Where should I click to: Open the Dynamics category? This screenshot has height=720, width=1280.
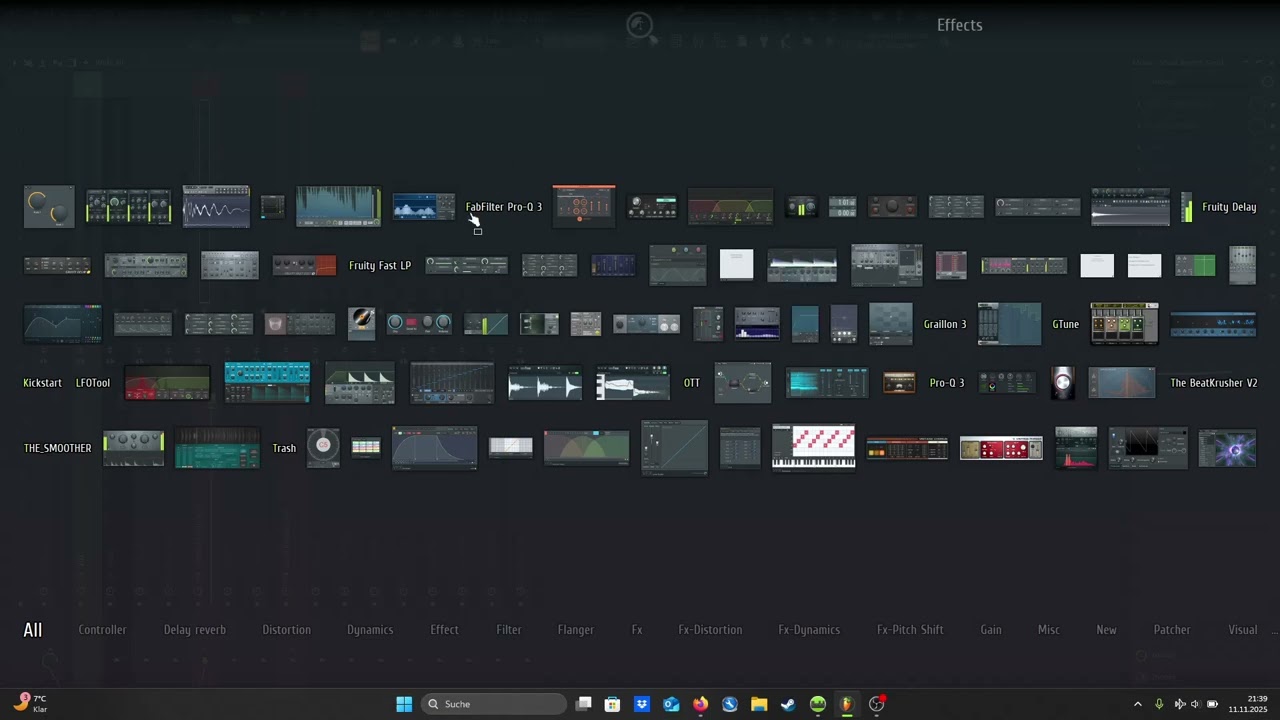pyautogui.click(x=370, y=630)
